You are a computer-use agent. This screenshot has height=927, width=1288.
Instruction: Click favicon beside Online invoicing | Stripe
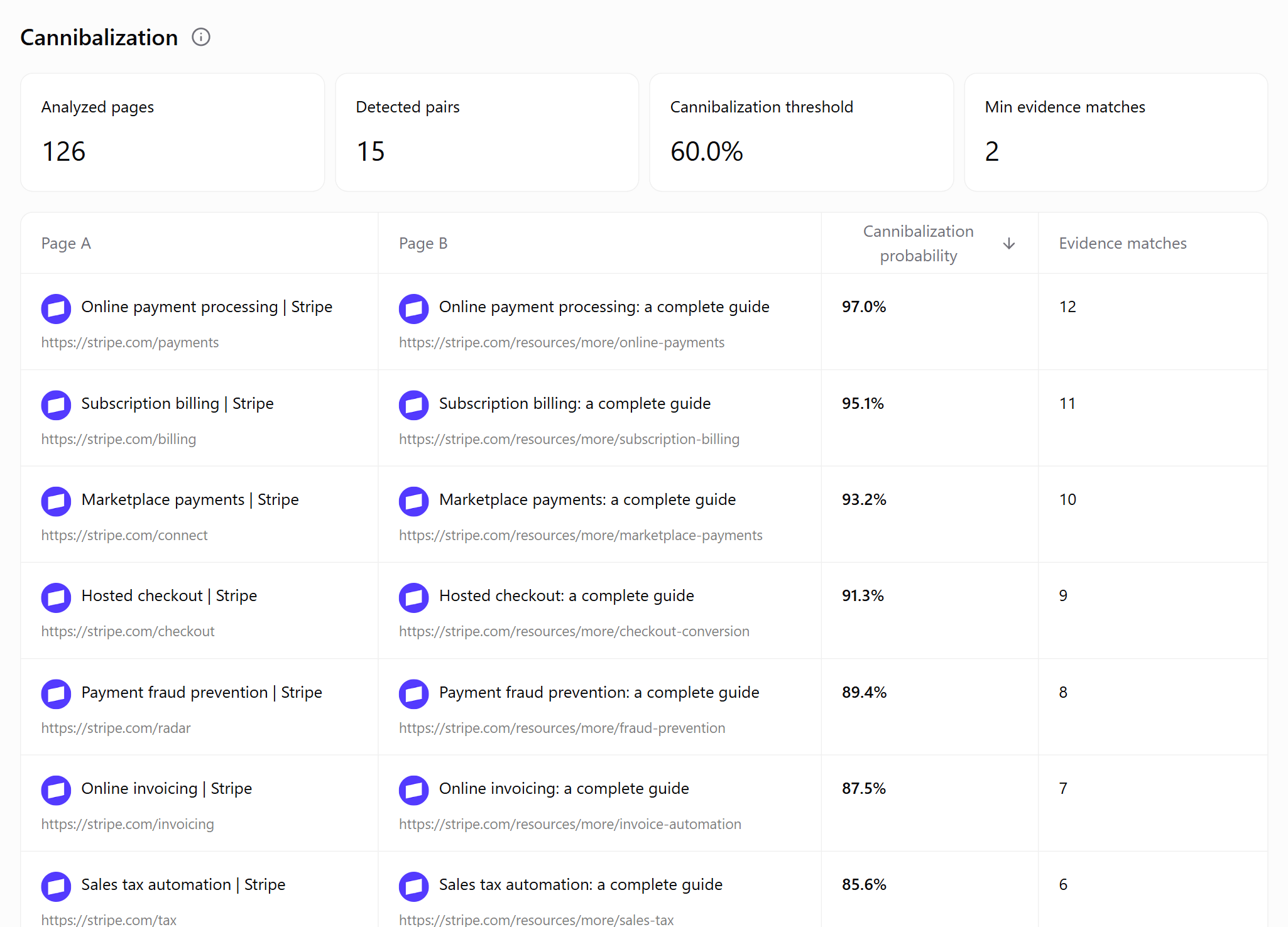pos(56,791)
